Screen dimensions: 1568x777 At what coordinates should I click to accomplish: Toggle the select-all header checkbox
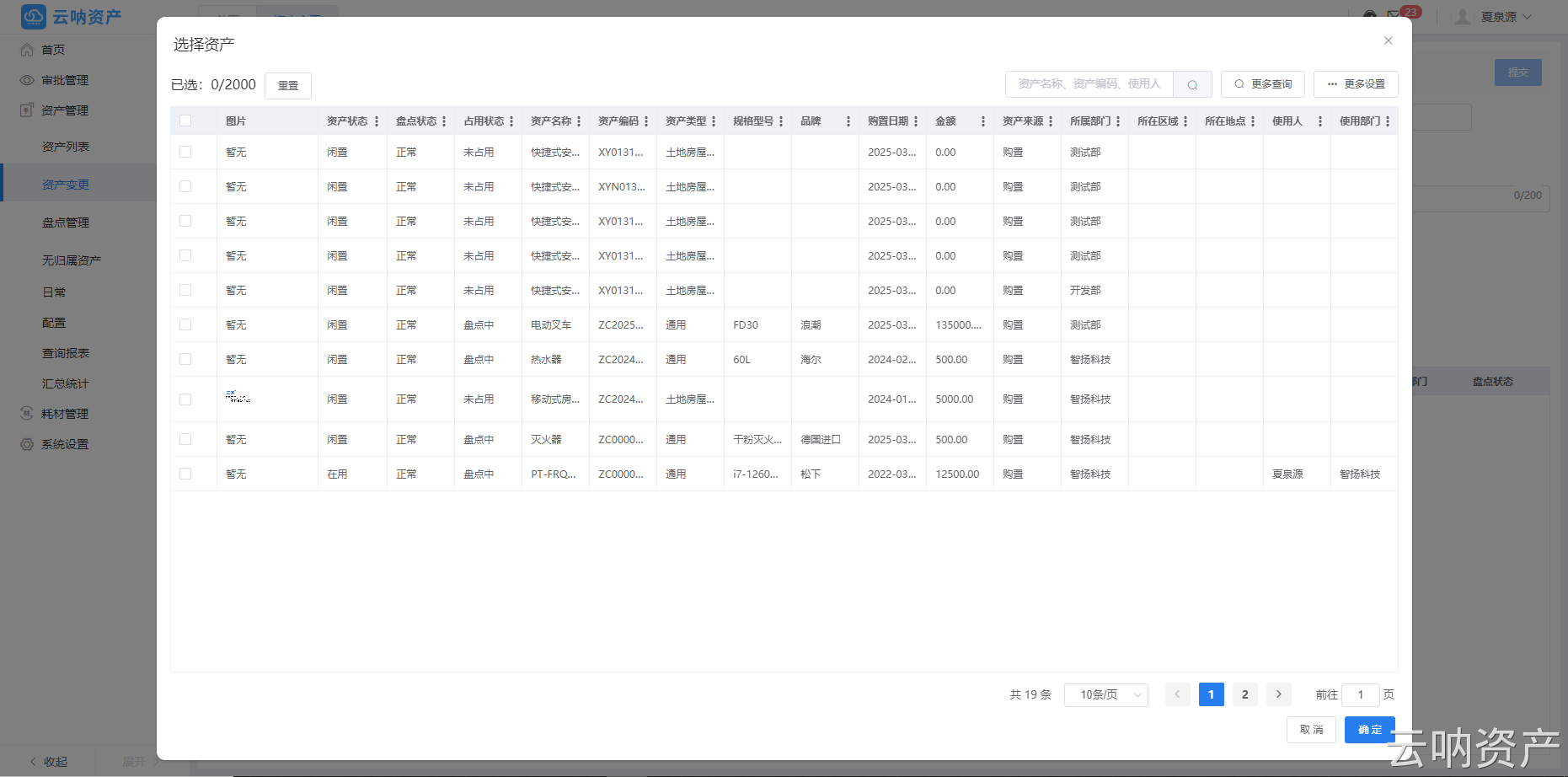click(185, 121)
